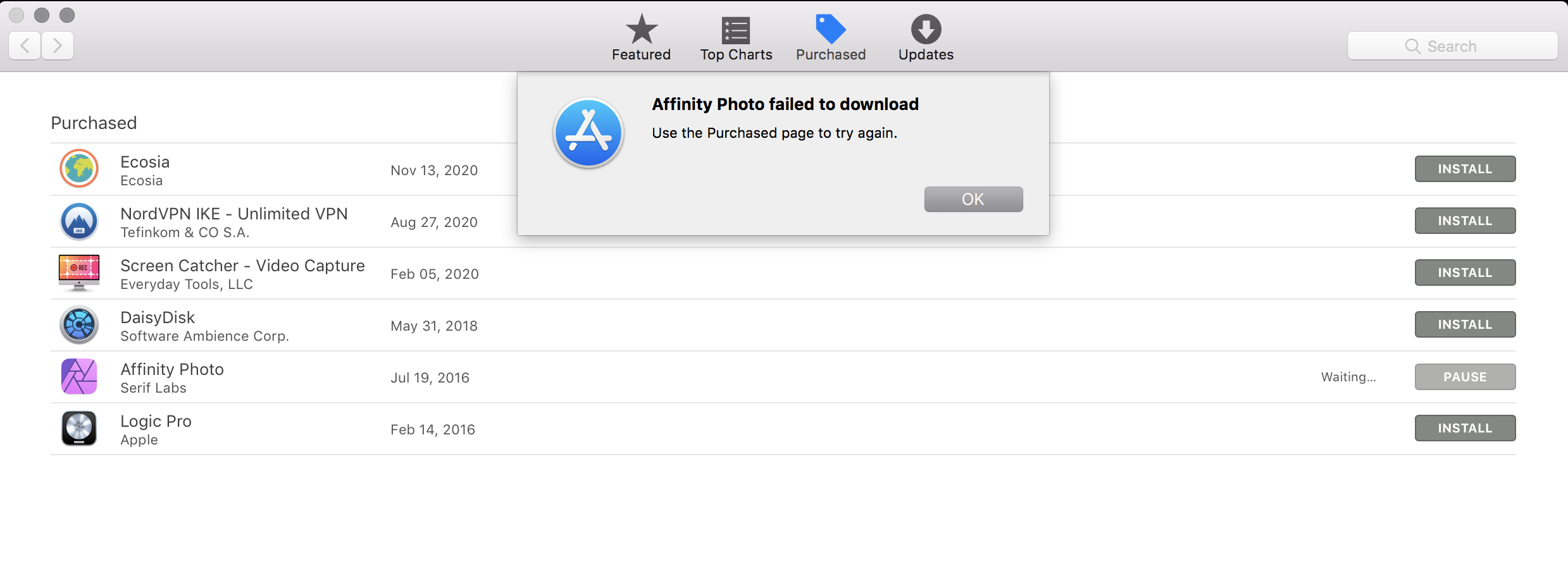
Task: Click the DaisyDisk app icon
Action: (79, 325)
